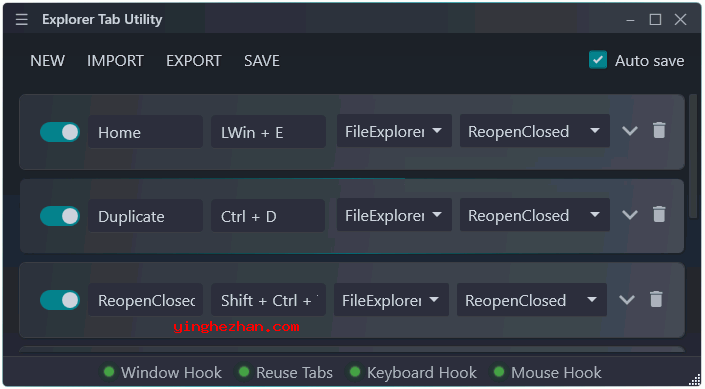Image resolution: width=705 pixels, height=389 pixels.
Task: Disable the Home hotkey toggle
Action: coord(60,132)
